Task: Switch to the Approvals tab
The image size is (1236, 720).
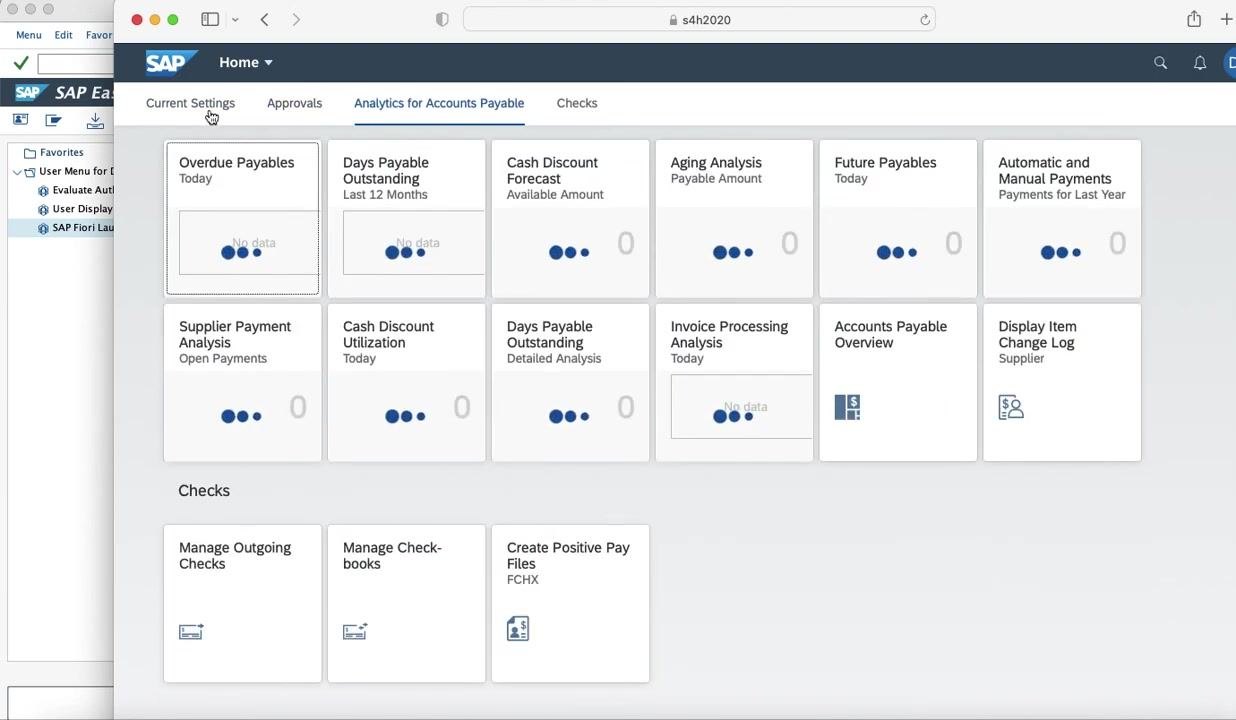Action: tap(294, 103)
